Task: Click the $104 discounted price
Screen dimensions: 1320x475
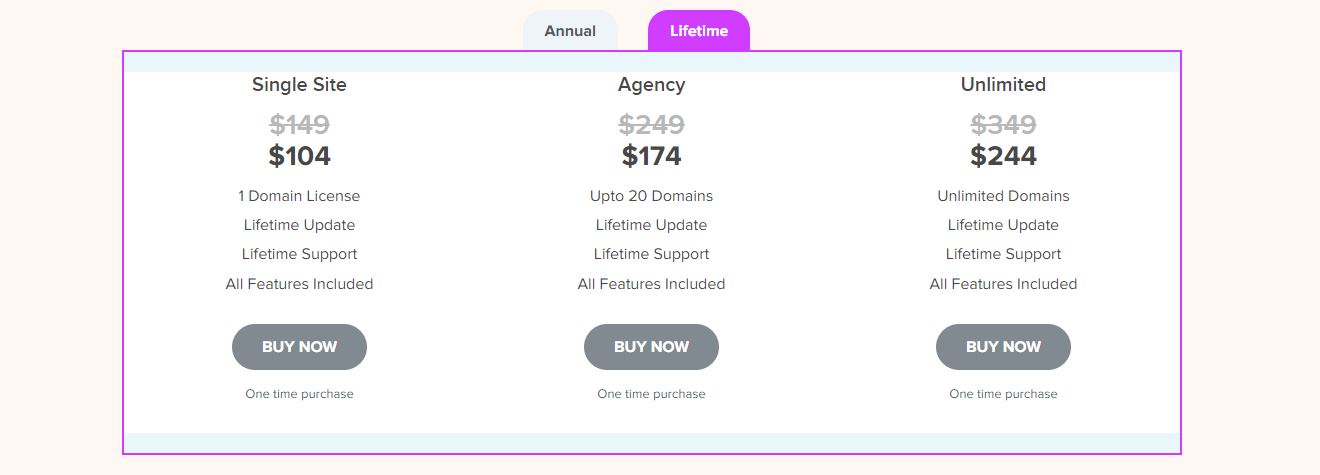Action: coord(299,156)
